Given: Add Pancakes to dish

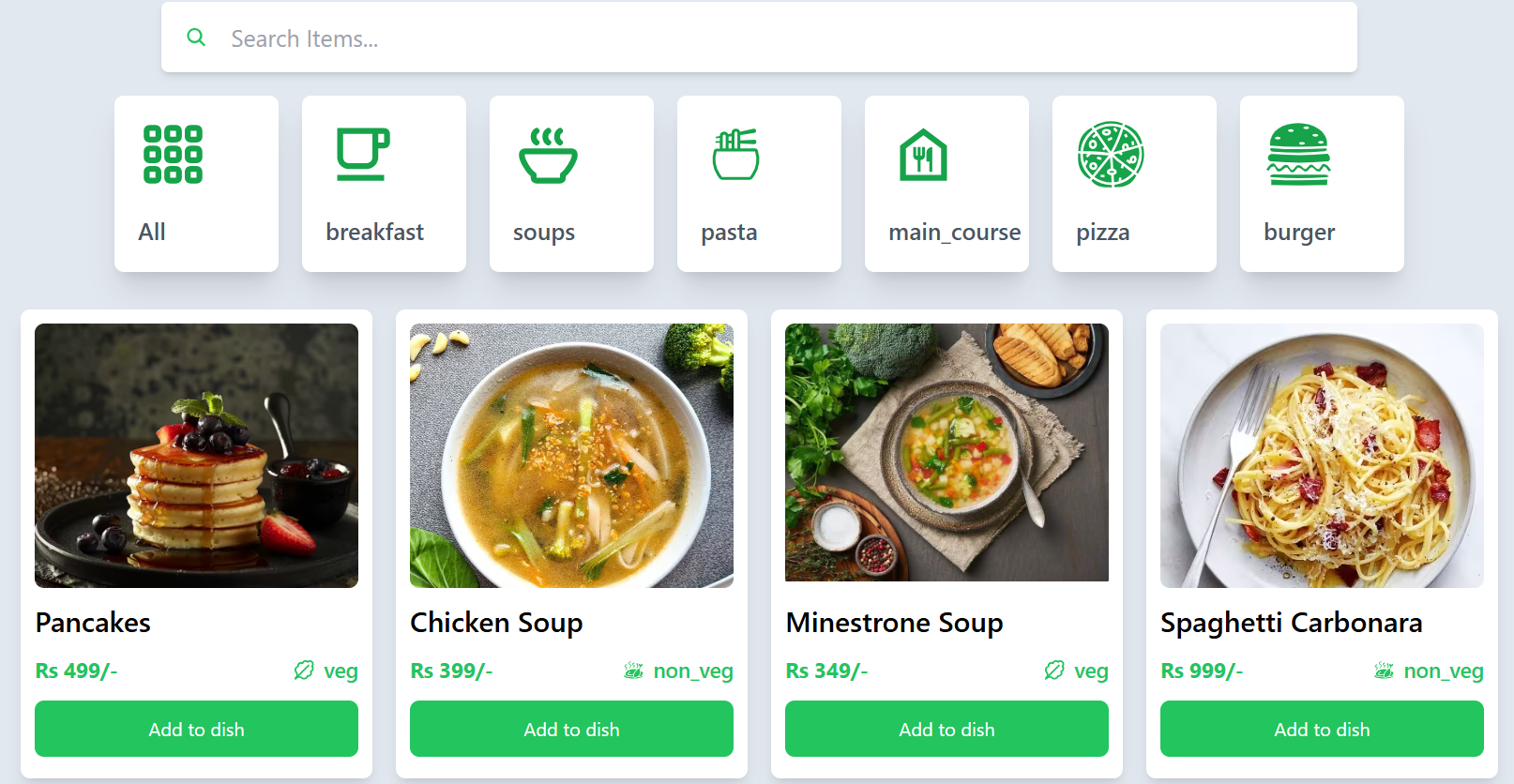Looking at the screenshot, I should click(x=196, y=729).
